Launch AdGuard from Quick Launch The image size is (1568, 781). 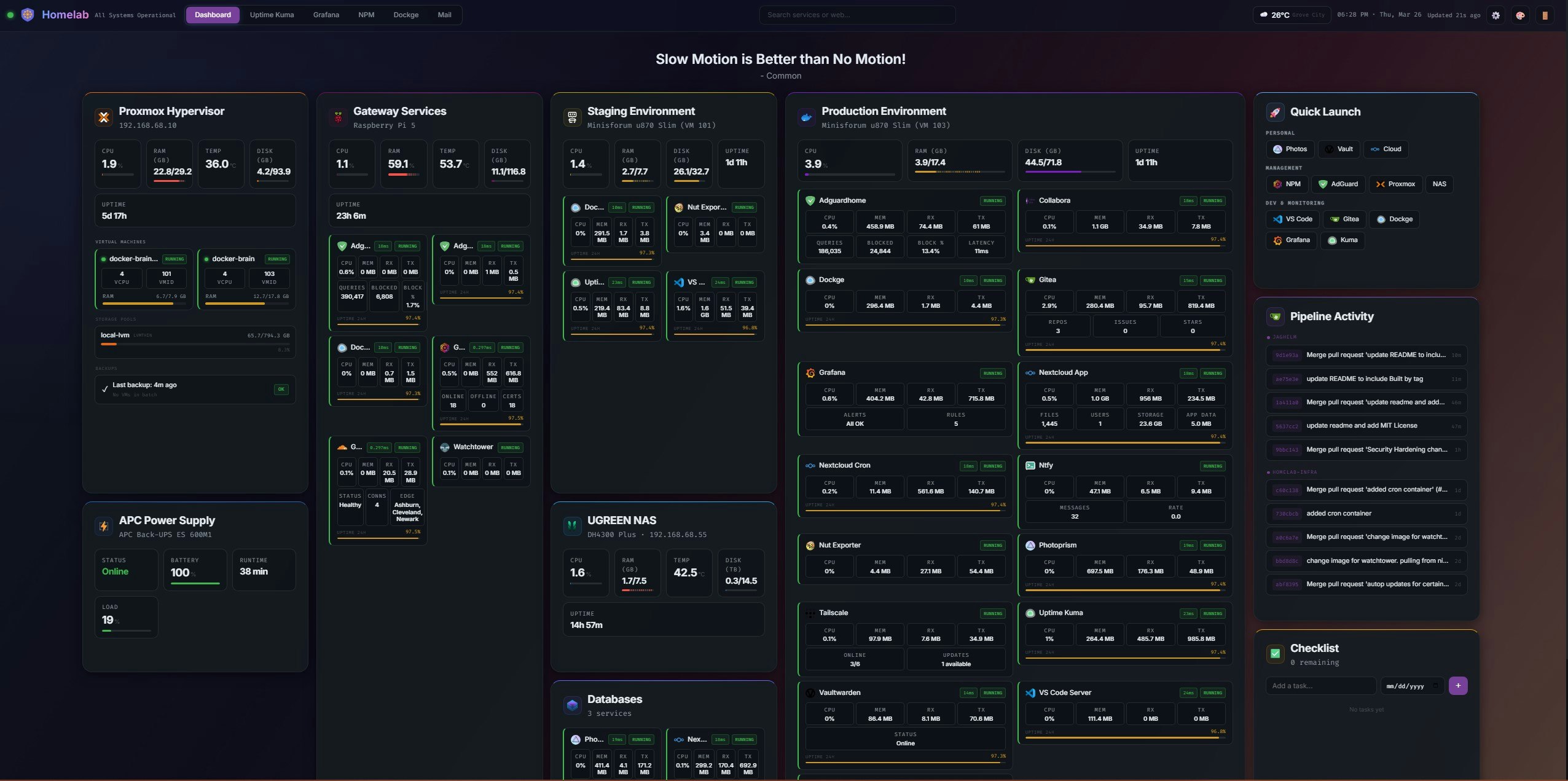1338,184
